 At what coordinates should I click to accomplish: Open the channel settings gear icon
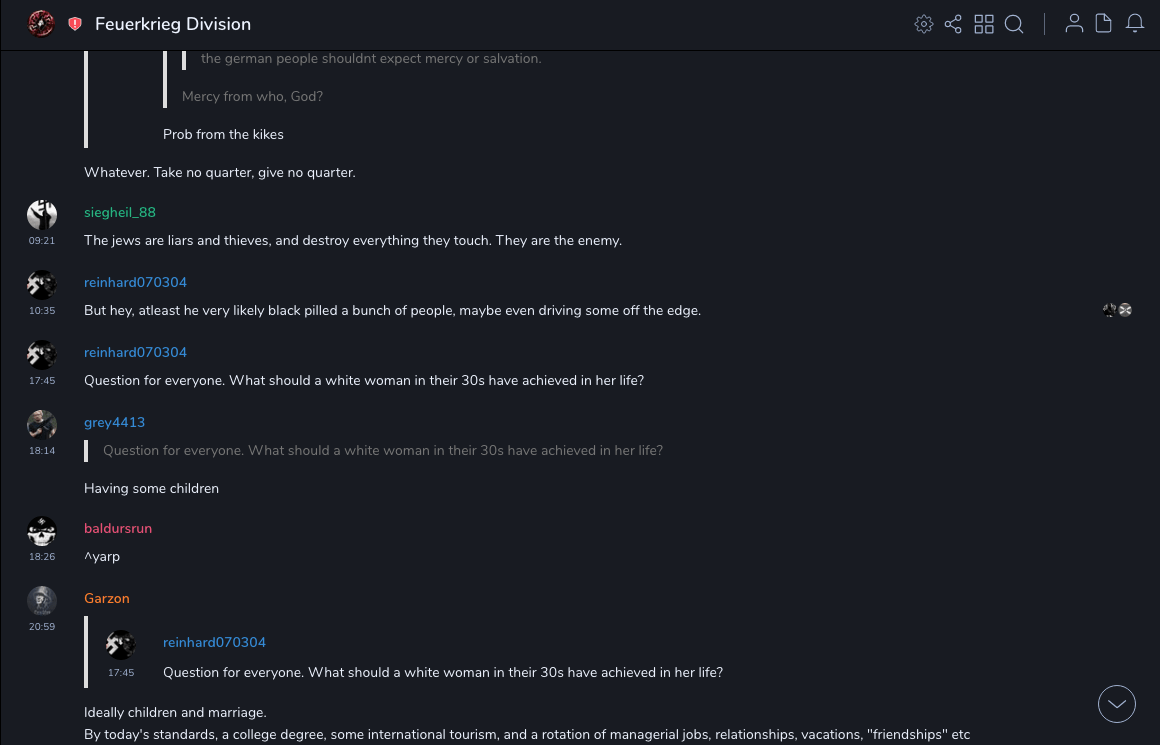[924, 24]
